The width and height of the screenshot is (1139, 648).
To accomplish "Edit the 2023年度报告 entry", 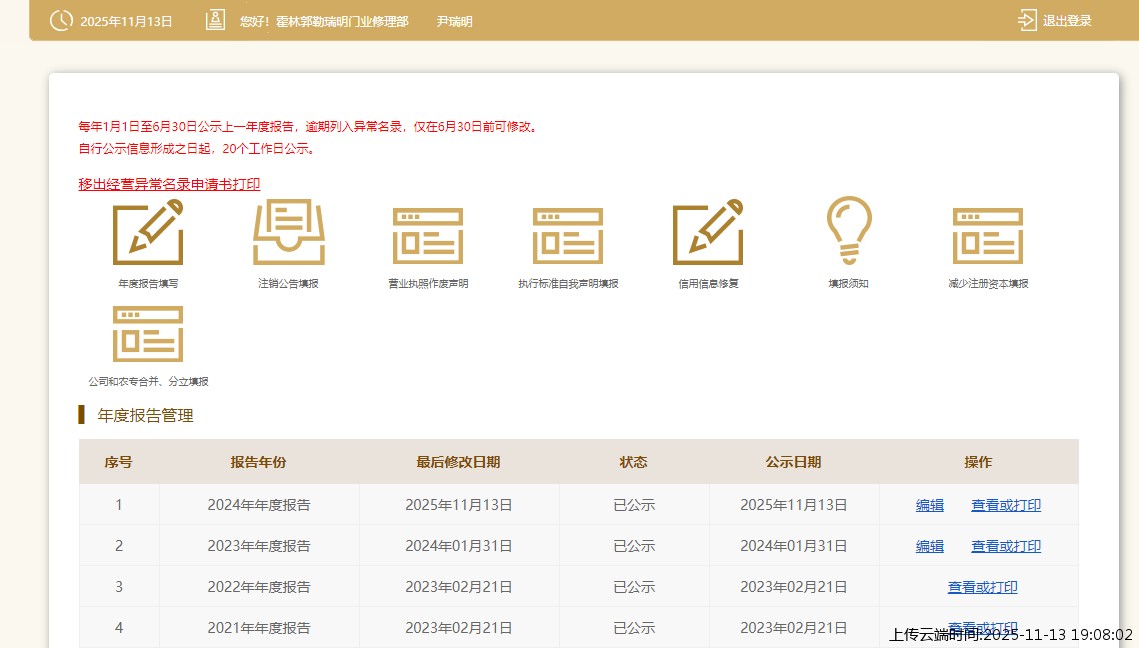I will coord(930,546).
